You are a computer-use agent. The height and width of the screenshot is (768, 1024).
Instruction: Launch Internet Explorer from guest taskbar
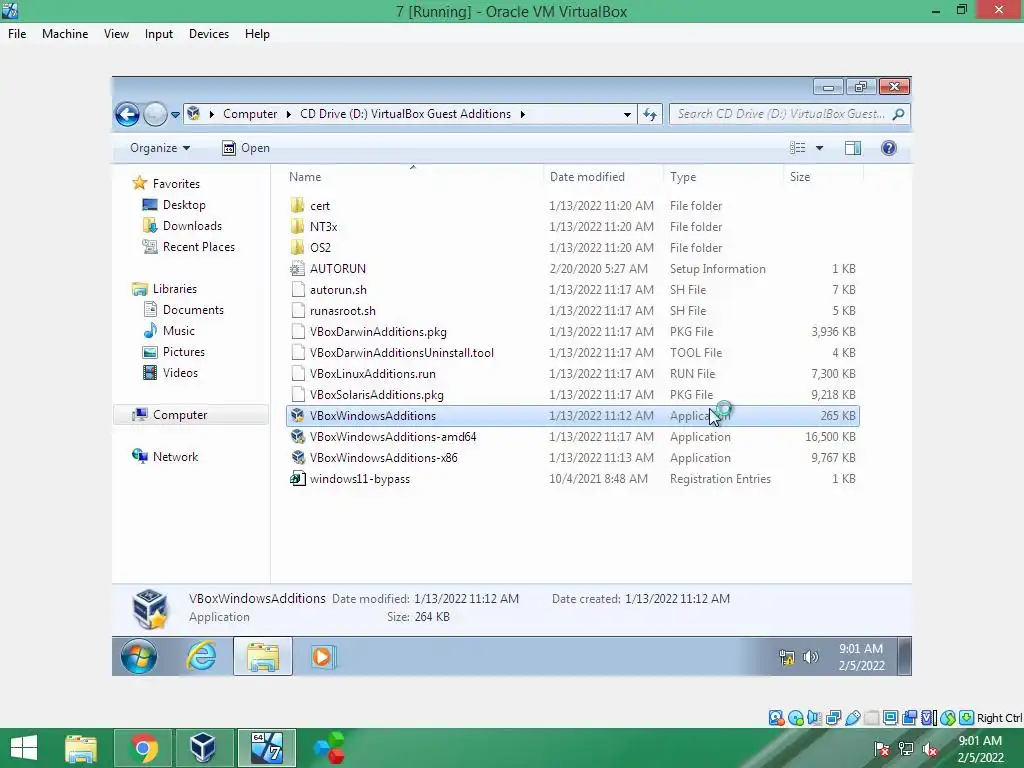[x=201, y=656]
